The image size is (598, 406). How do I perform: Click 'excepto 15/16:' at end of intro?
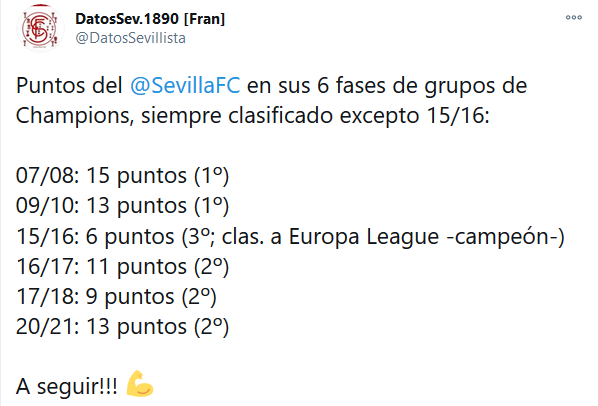[x=415, y=115]
